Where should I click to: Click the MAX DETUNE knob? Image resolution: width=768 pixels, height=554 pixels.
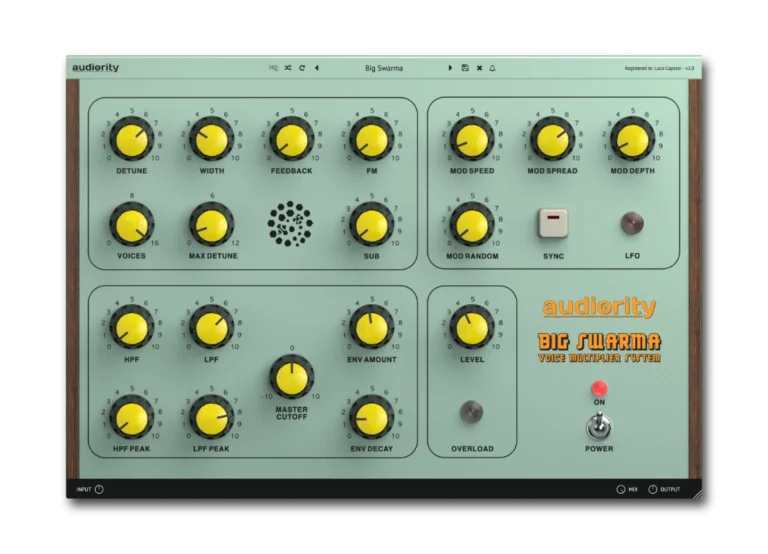[212, 225]
